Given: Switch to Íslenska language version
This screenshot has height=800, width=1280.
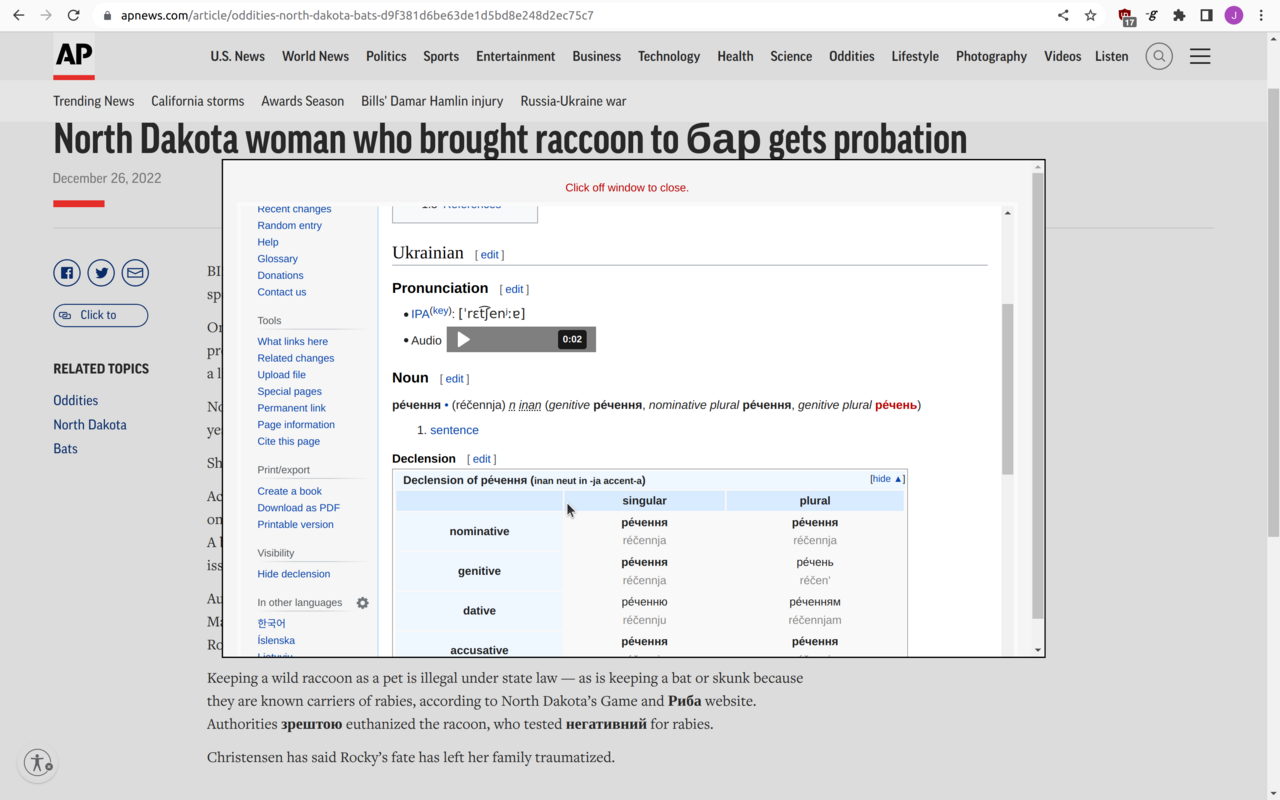Looking at the screenshot, I should (276, 641).
